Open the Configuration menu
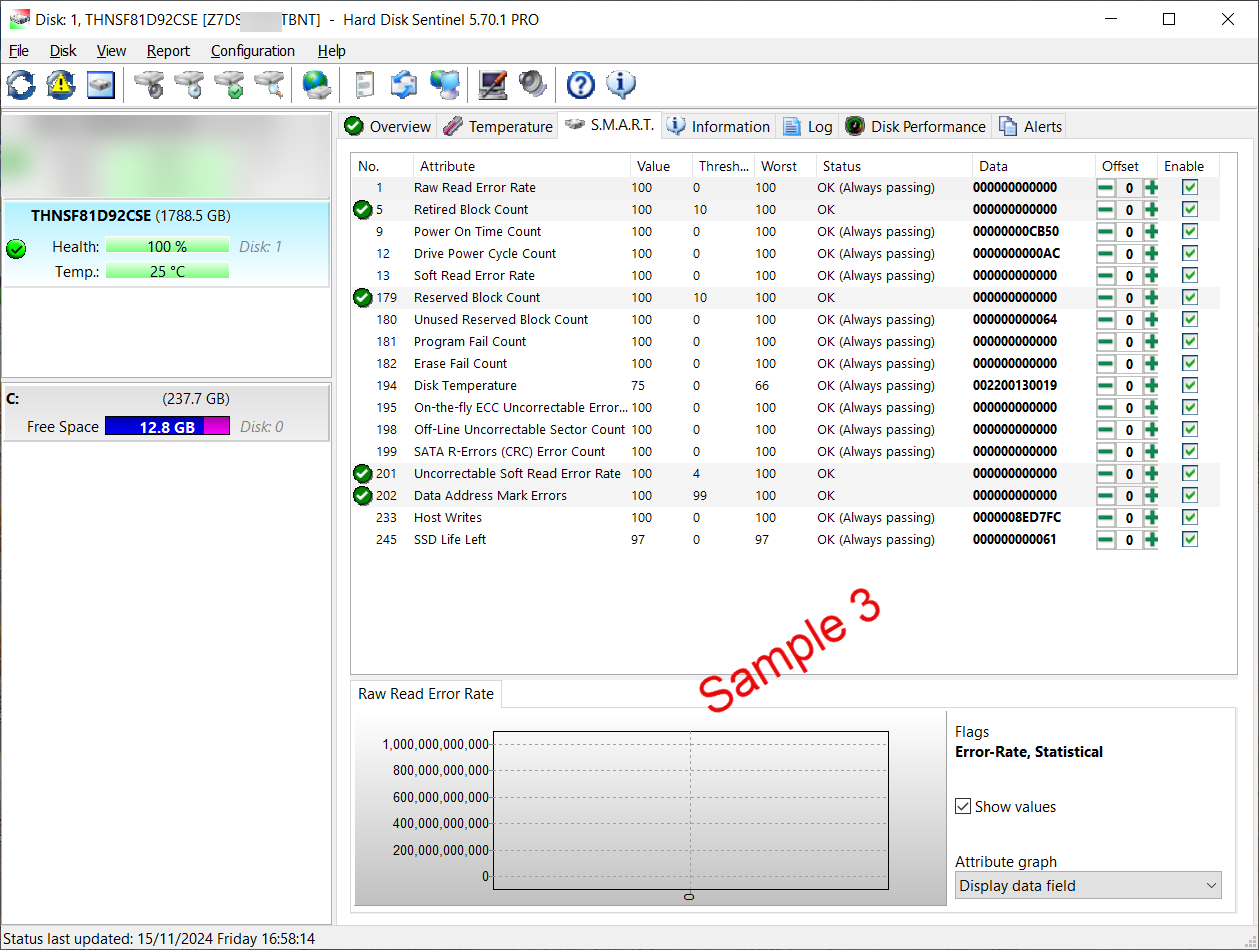The height and width of the screenshot is (950, 1259). (253, 51)
